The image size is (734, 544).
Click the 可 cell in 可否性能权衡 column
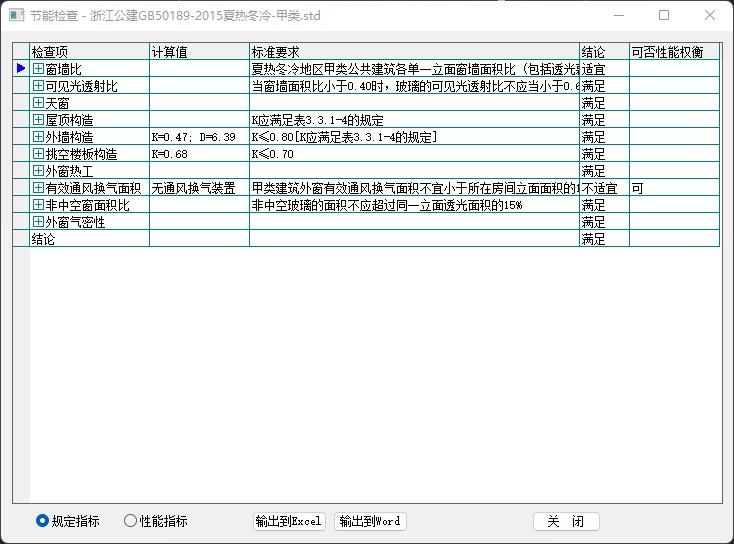637,188
